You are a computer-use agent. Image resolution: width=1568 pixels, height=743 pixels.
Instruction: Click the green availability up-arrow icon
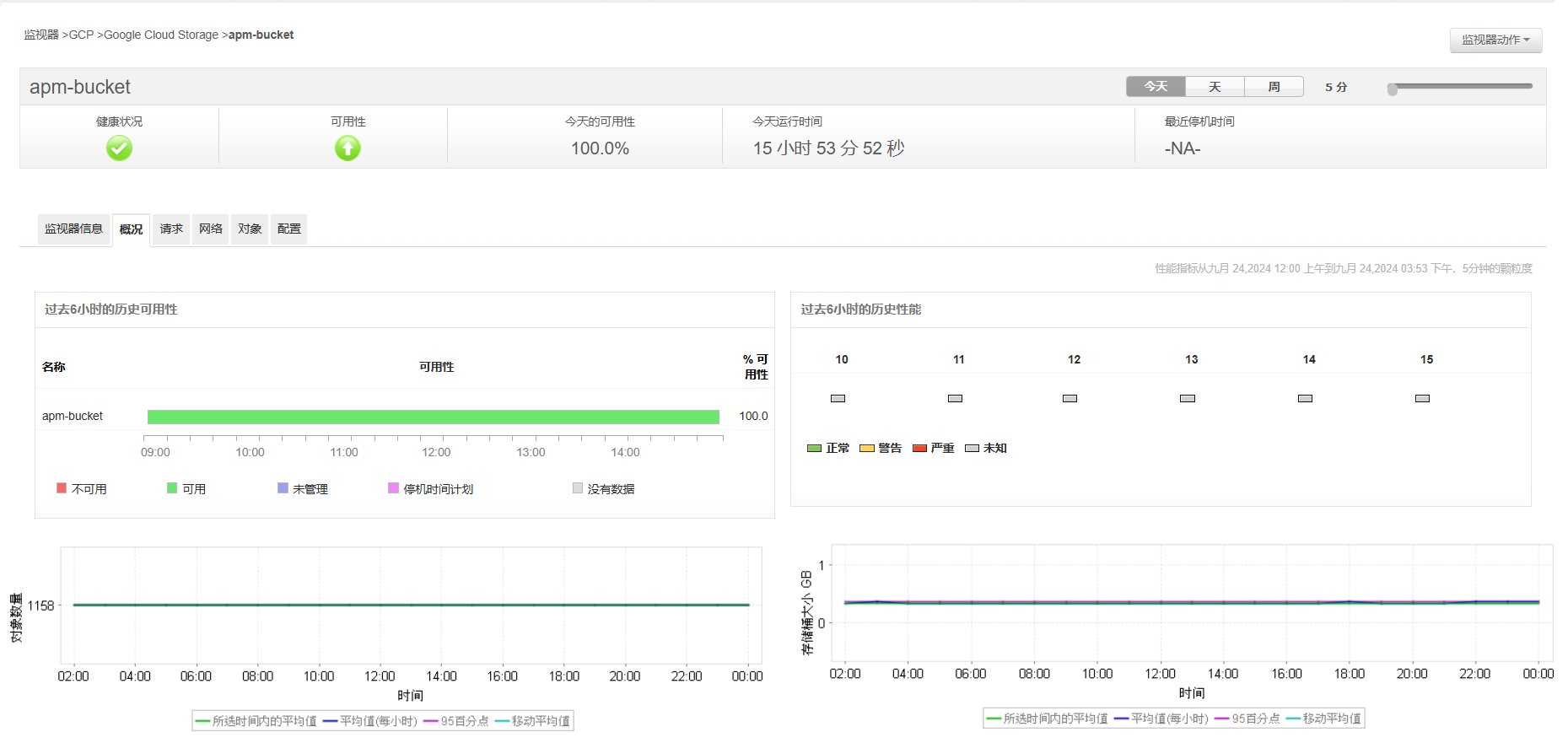click(x=348, y=148)
